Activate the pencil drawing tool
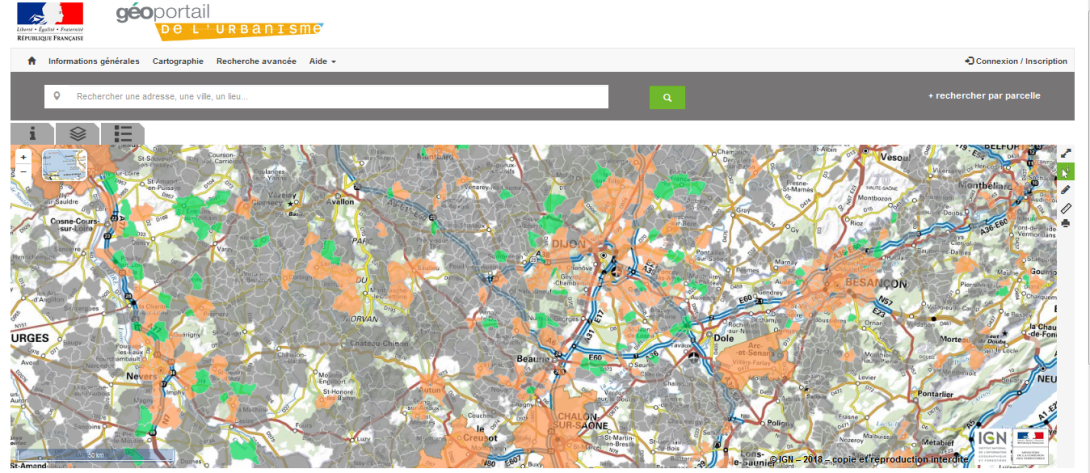This screenshot has height=473, width=1090. click(1066, 189)
